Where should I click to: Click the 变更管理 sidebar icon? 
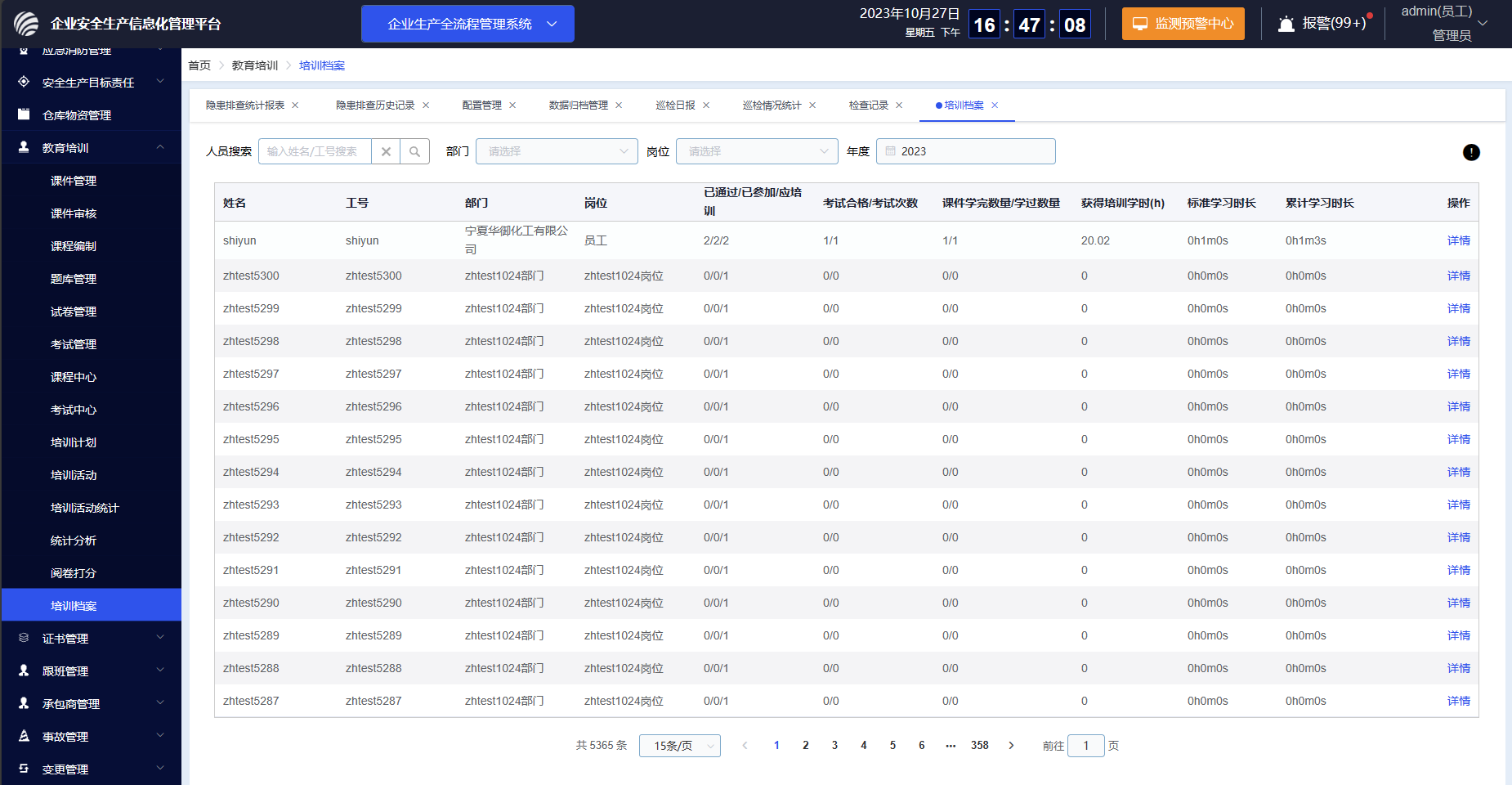pos(24,769)
